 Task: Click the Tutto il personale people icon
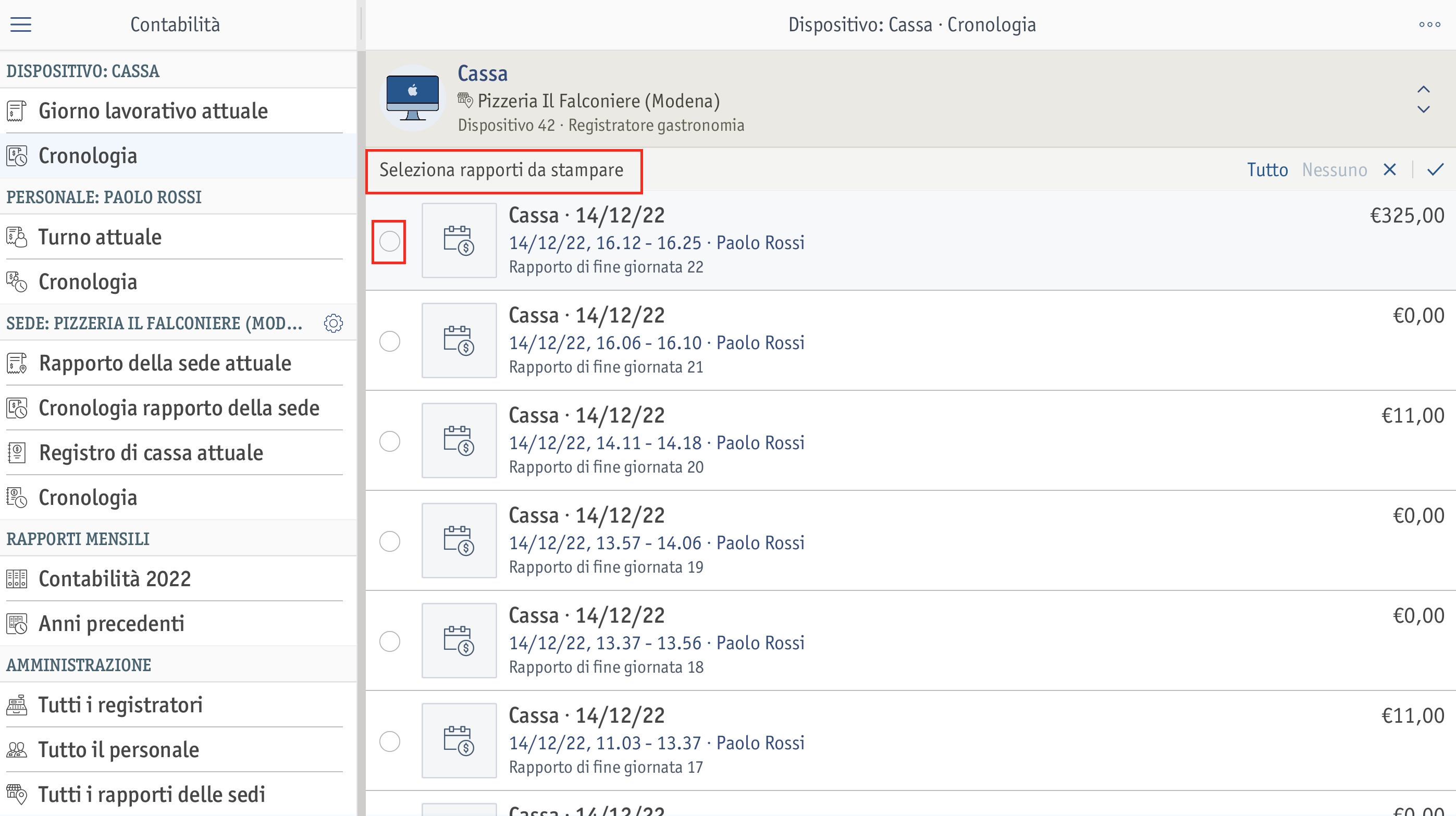[x=16, y=750]
